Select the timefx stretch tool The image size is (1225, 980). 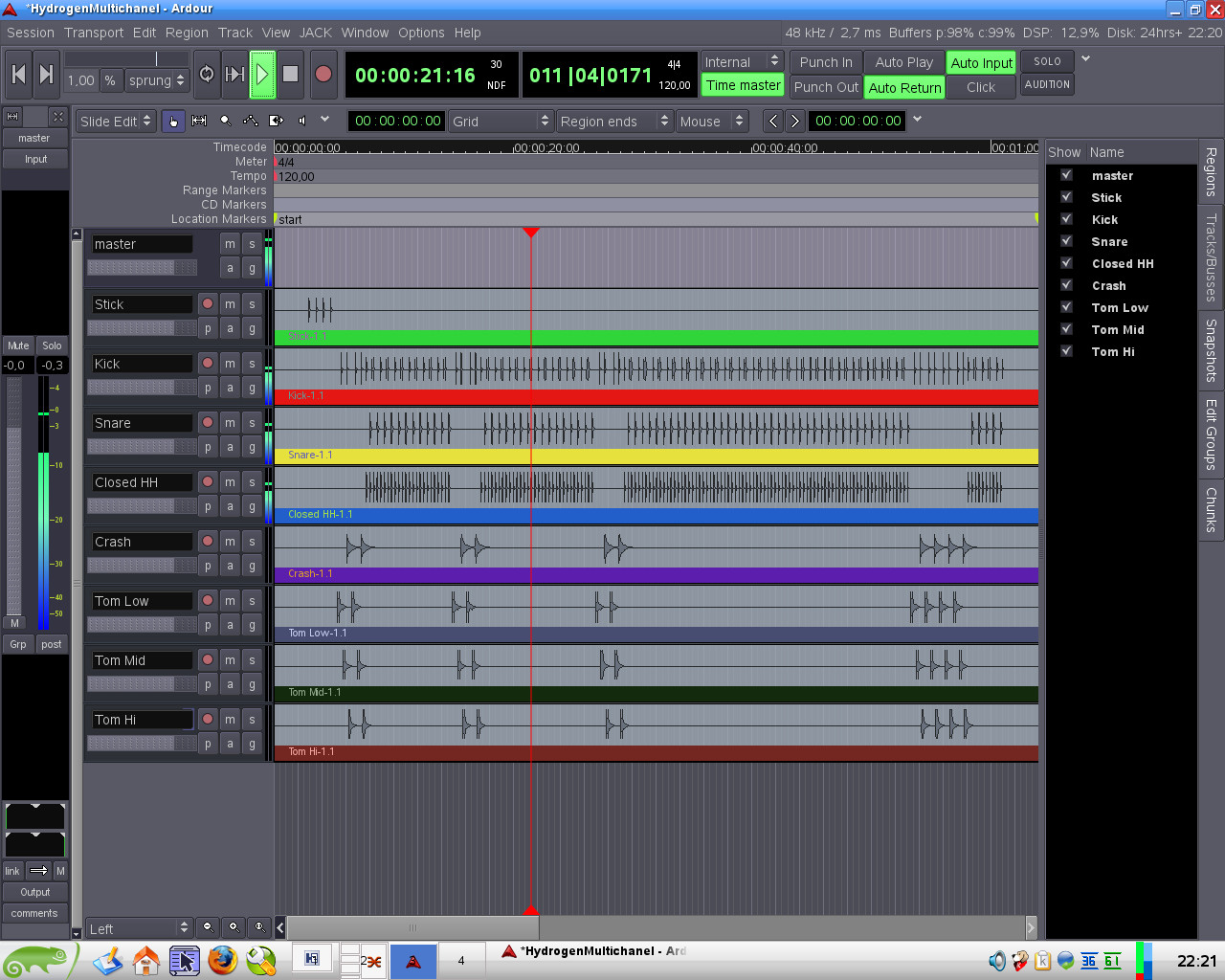tap(277, 121)
